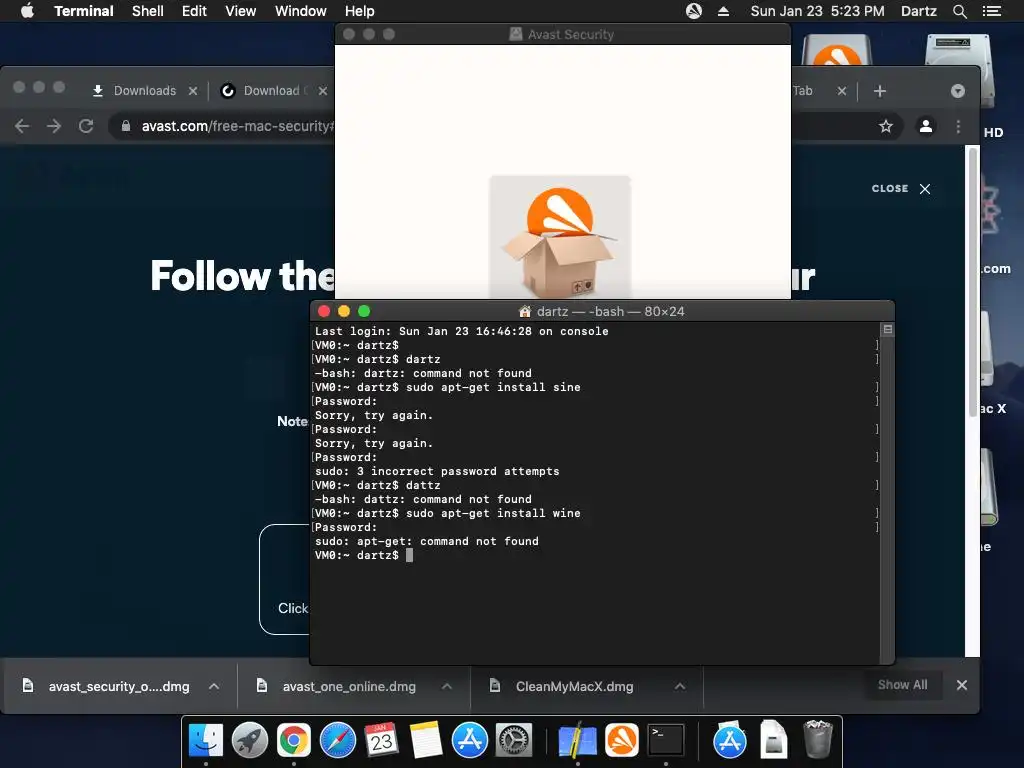Click "Last login: Sun Jan 23 16:46:28" line
This screenshot has height=768, width=1024.
461,331
